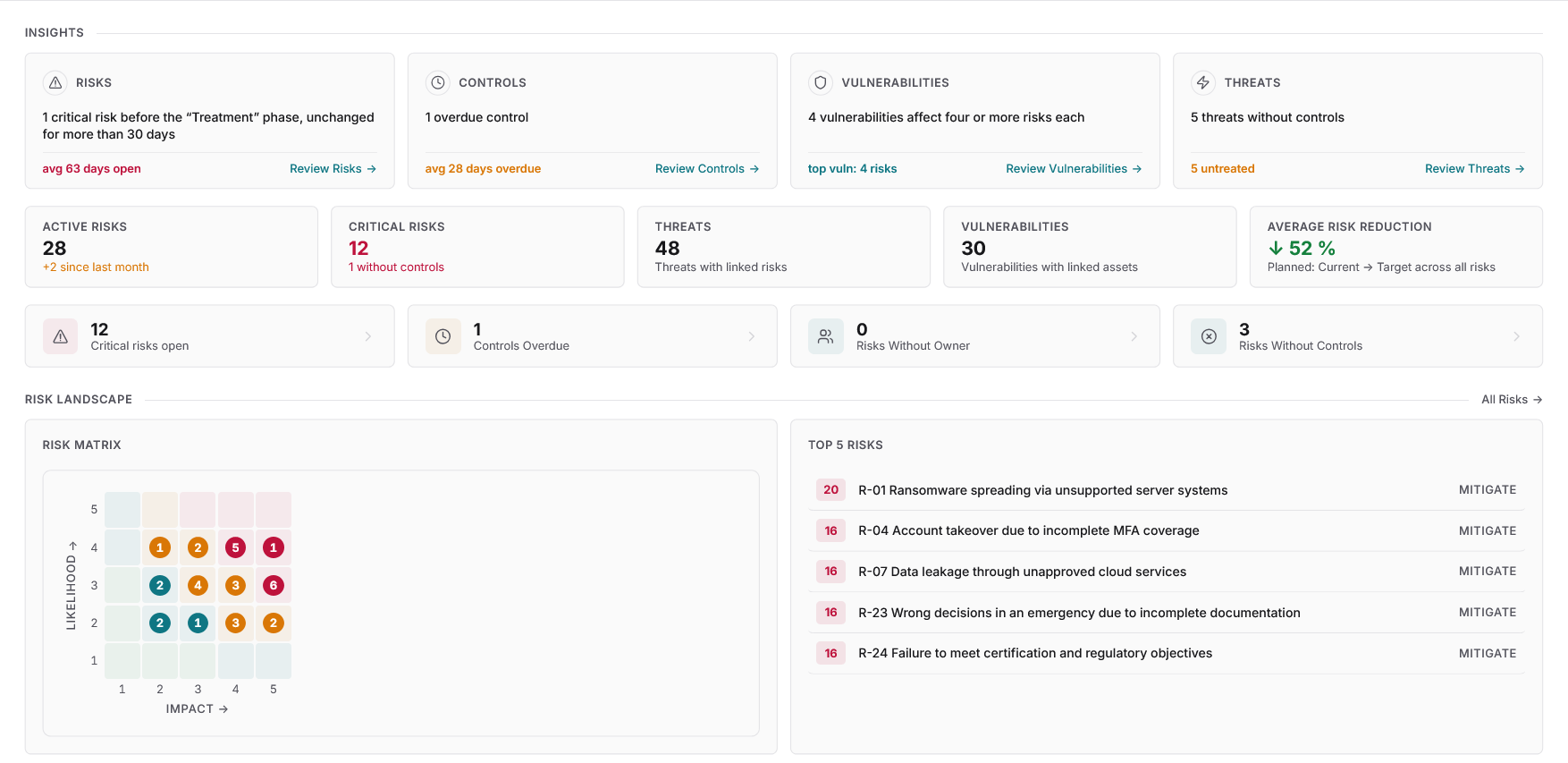Open R-07 Data leakage risk row
This screenshot has height=763, width=1568.
pyautogui.click(x=1167, y=572)
